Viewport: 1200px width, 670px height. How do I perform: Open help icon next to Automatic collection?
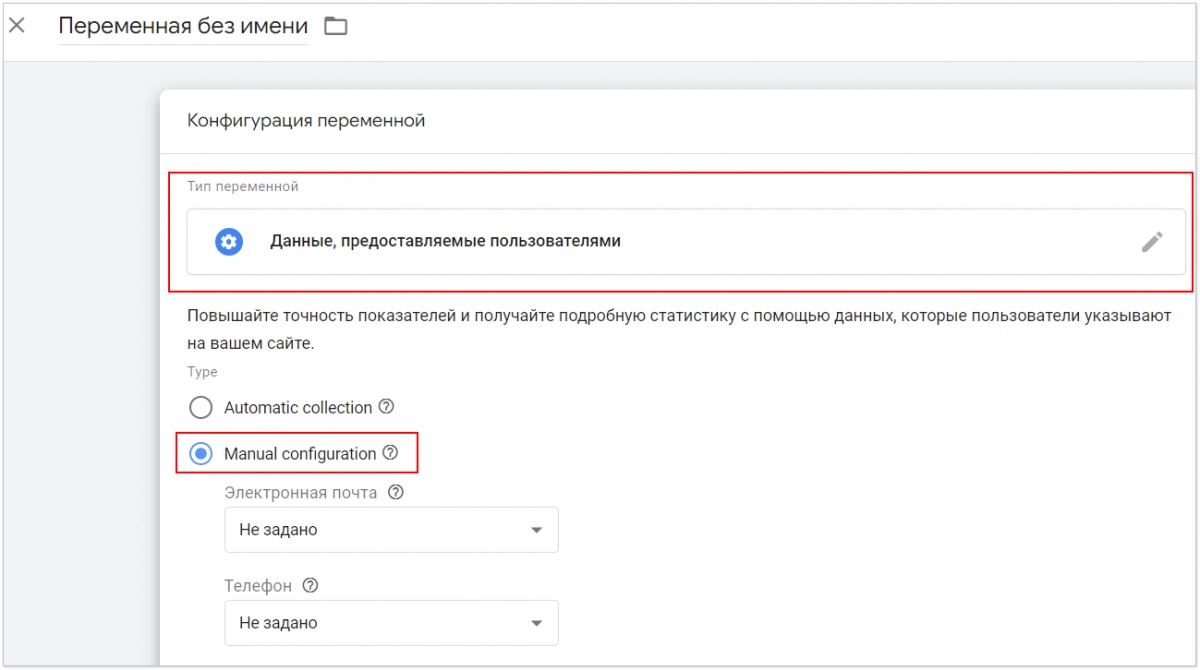pos(387,407)
